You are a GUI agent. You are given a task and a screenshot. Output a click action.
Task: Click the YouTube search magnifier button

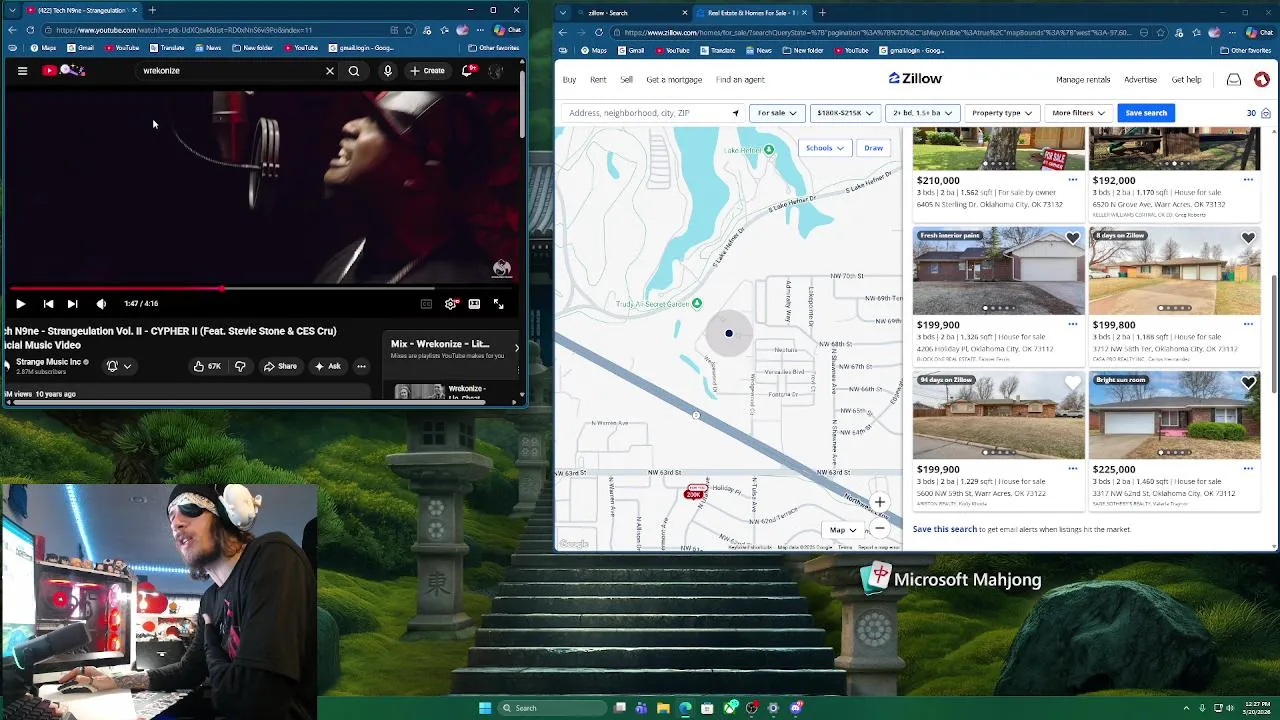(354, 71)
